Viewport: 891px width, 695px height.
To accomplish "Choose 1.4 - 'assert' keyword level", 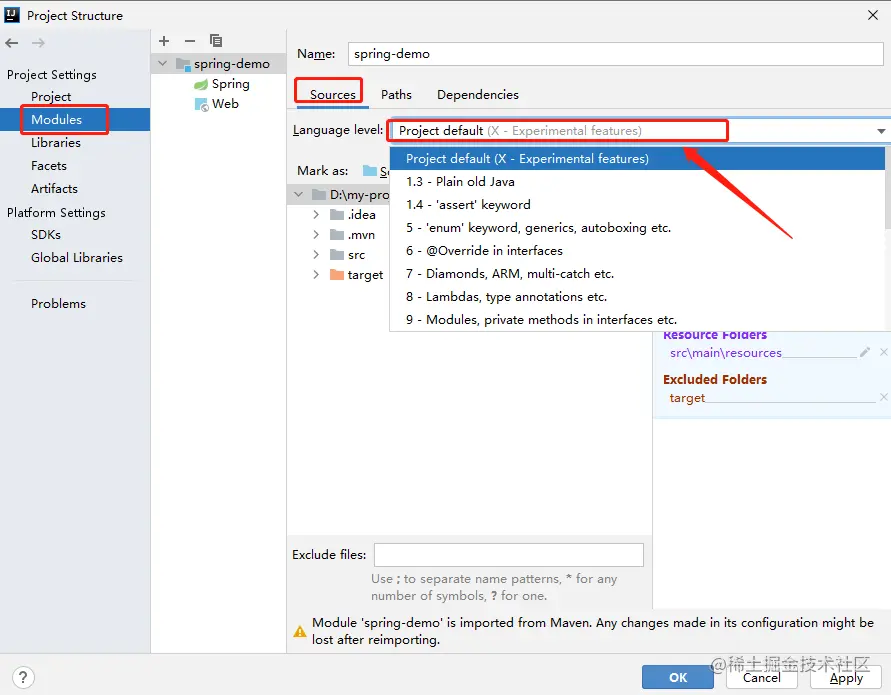I will 638,205.
